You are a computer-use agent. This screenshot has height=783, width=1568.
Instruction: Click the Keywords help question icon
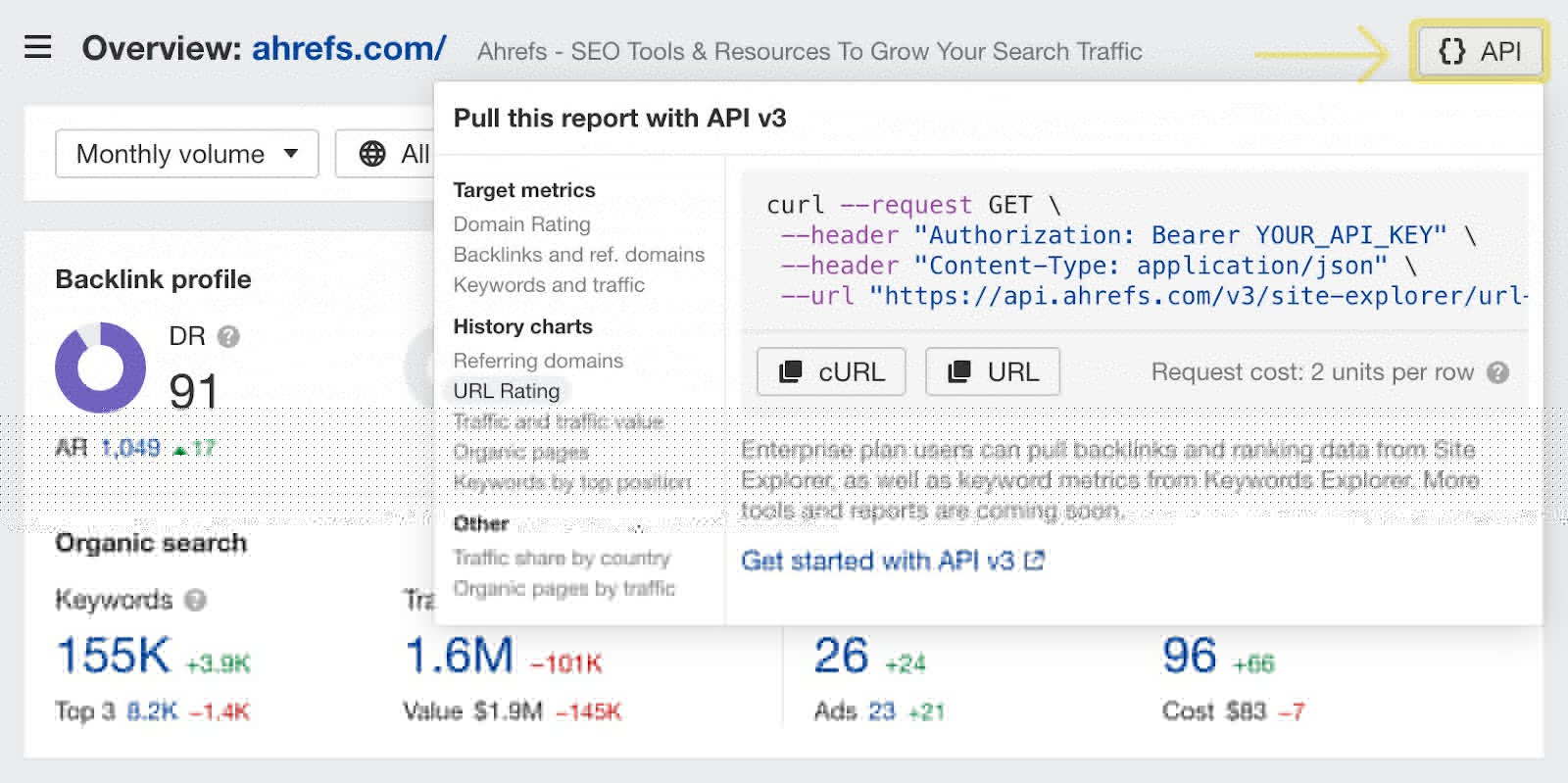(x=195, y=600)
